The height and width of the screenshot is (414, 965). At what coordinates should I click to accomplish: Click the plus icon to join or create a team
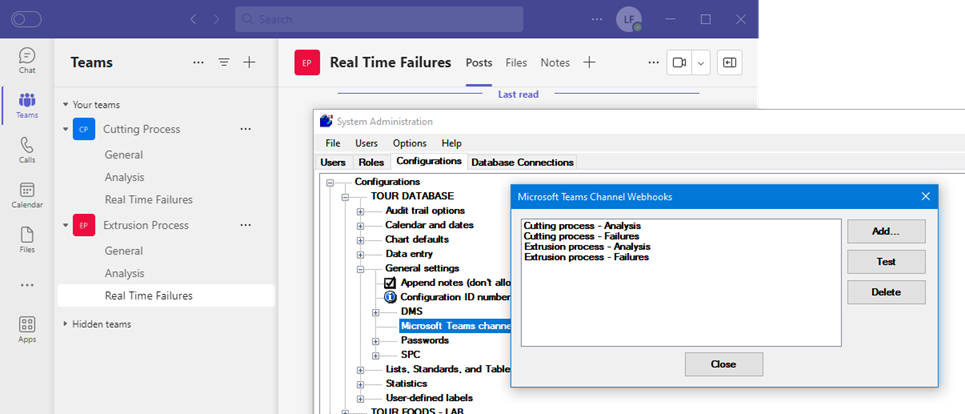tap(250, 62)
